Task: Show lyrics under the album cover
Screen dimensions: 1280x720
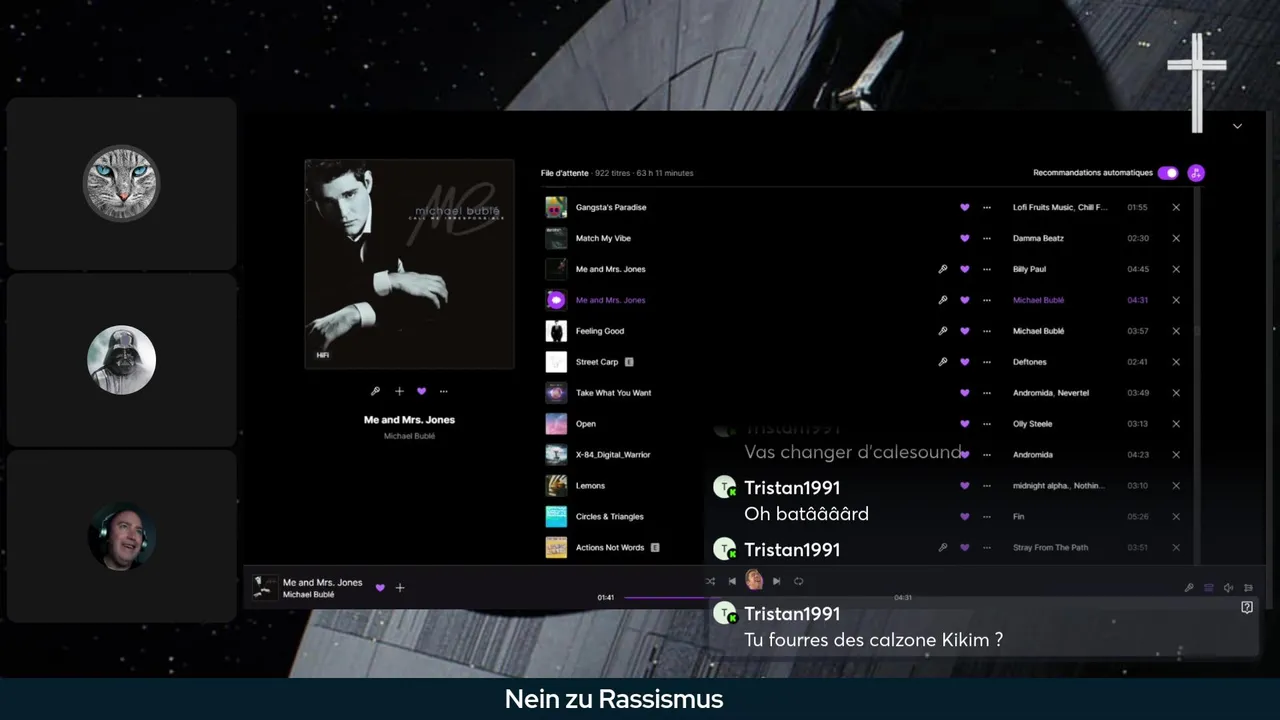Action: coord(375,391)
